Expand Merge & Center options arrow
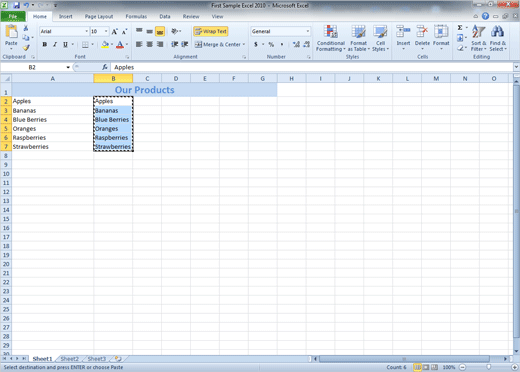Image resolution: width=520 pixels, height=372 pixels. 244,44
